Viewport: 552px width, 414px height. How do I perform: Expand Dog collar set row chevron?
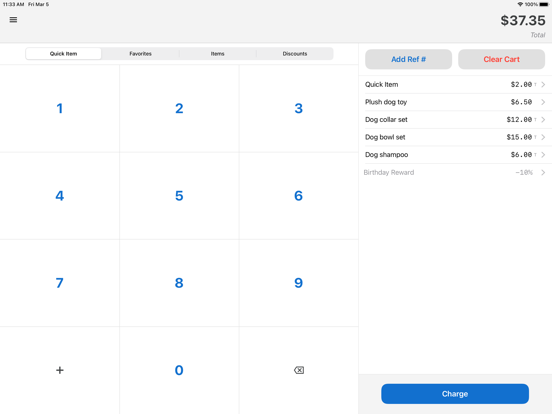[543, 120]
